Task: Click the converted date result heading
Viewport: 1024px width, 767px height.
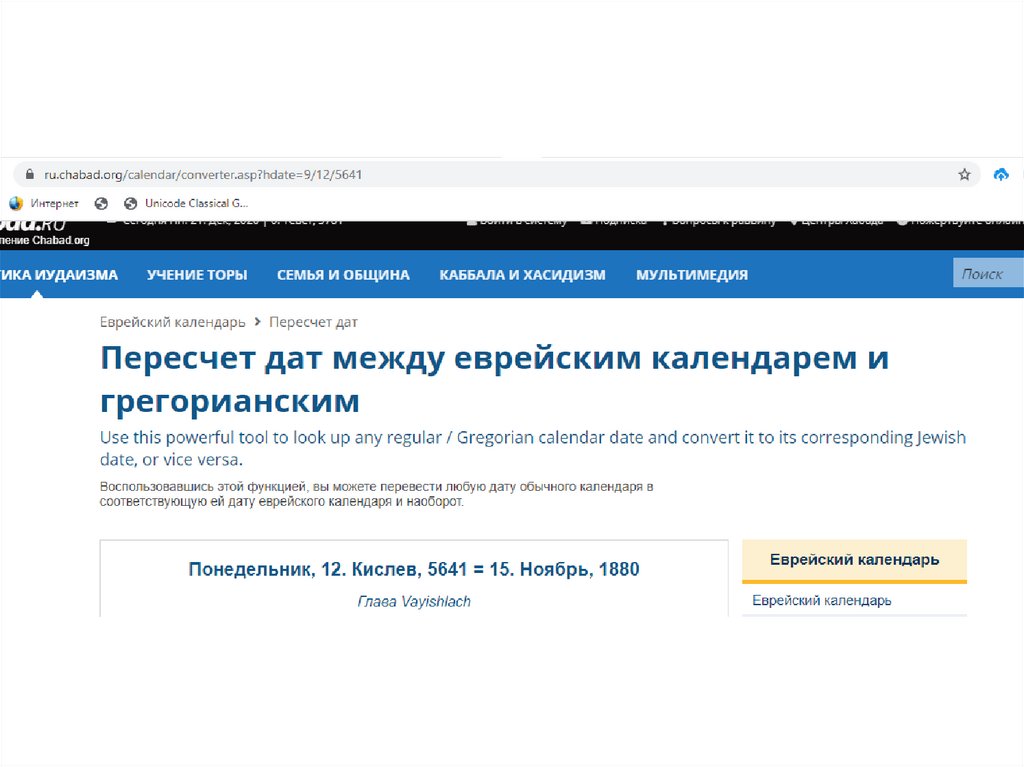Action: (x=414, y=570)
